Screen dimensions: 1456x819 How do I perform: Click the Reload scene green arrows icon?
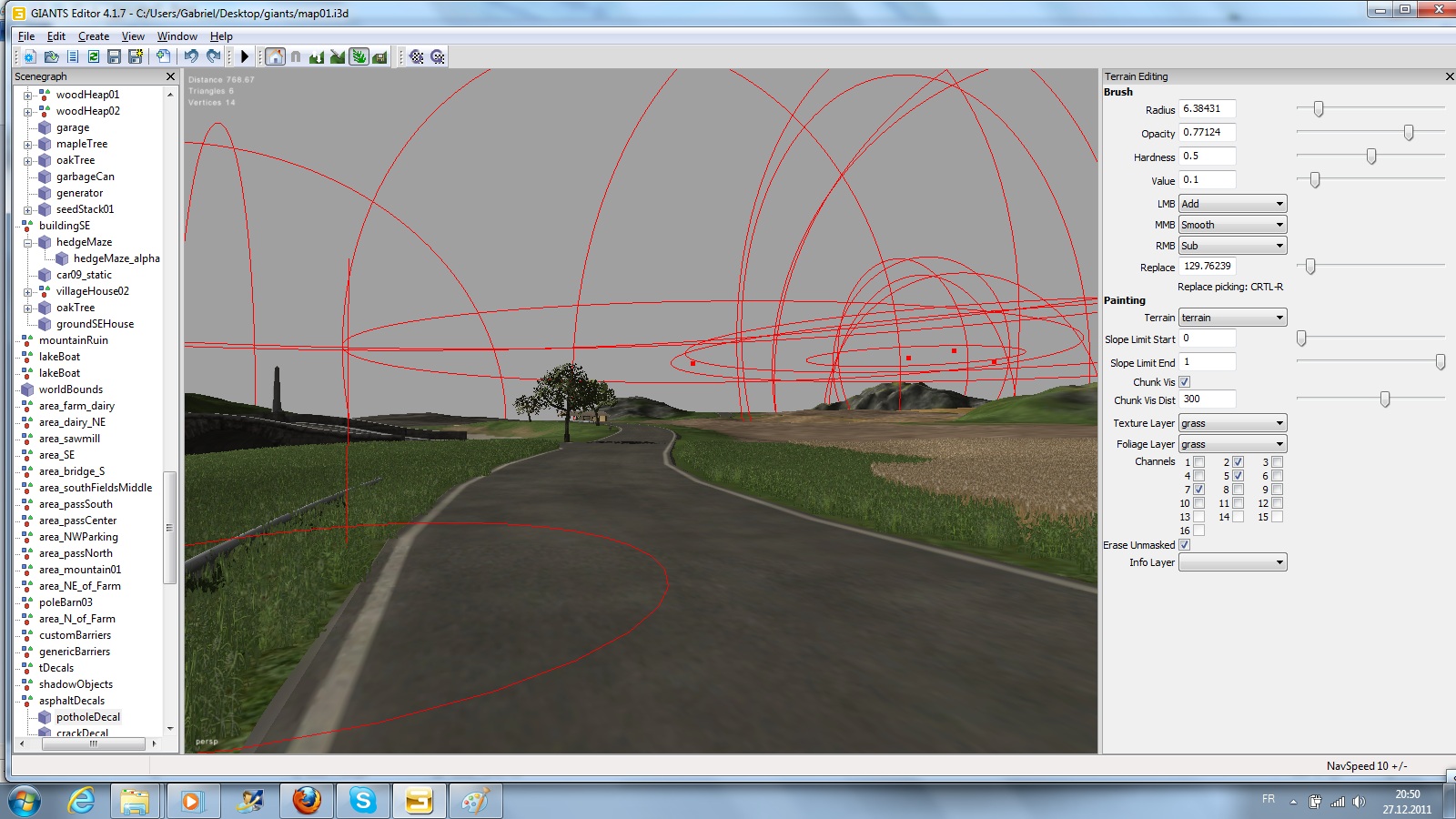93,56
